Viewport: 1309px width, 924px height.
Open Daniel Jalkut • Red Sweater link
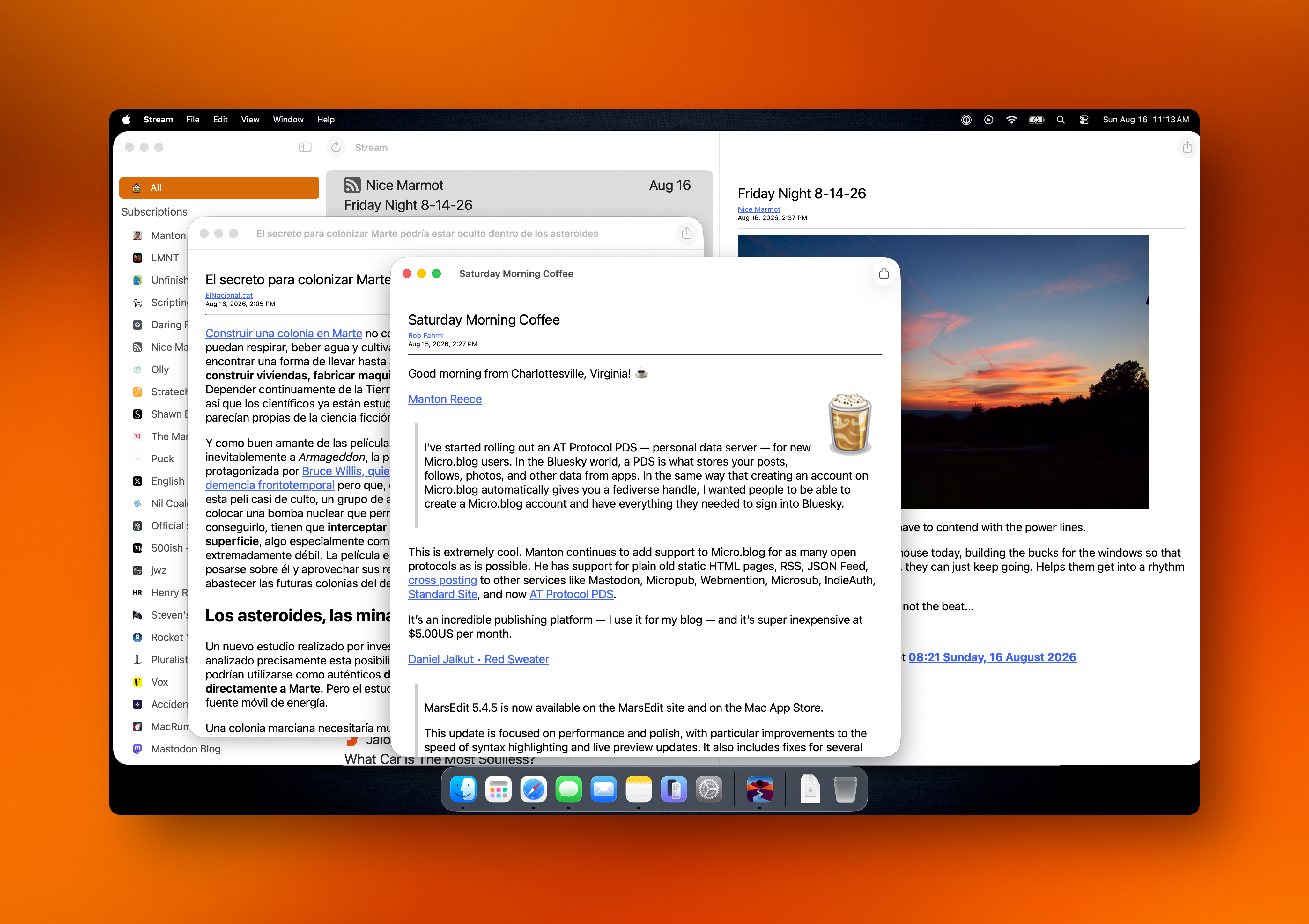point(478,659)
